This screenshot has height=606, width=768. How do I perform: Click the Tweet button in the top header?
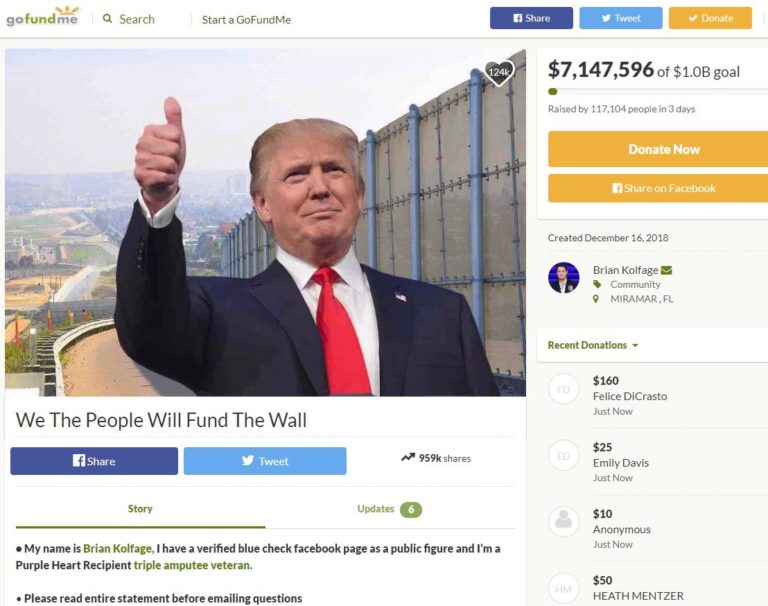tap(621, 18)
